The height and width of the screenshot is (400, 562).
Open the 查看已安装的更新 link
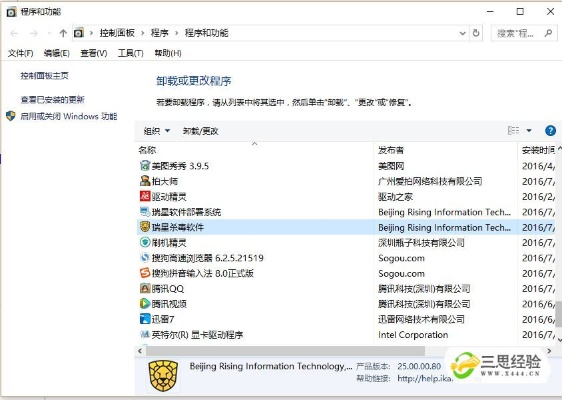coord(53,100)
